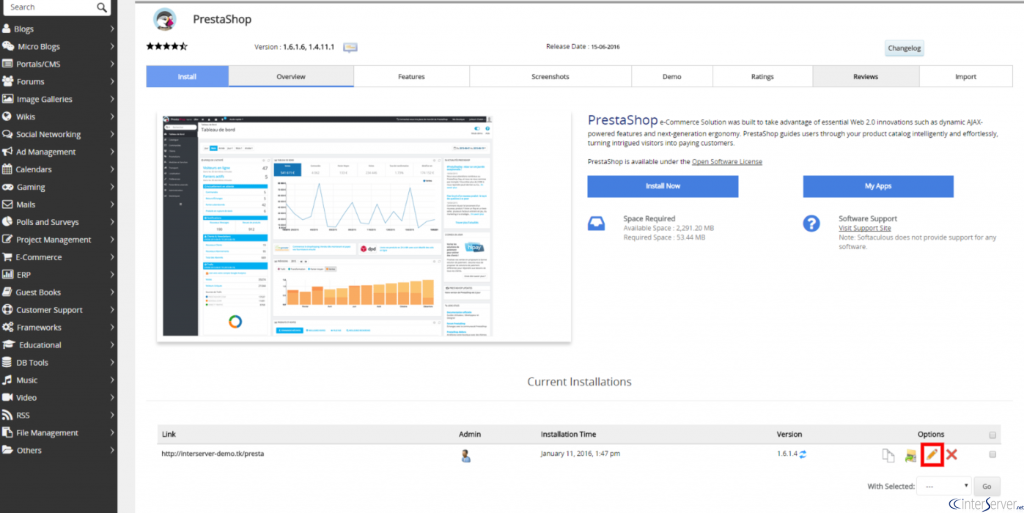Expand the Others category arrow
1024x513 pixels.
[x=112, y=450]
